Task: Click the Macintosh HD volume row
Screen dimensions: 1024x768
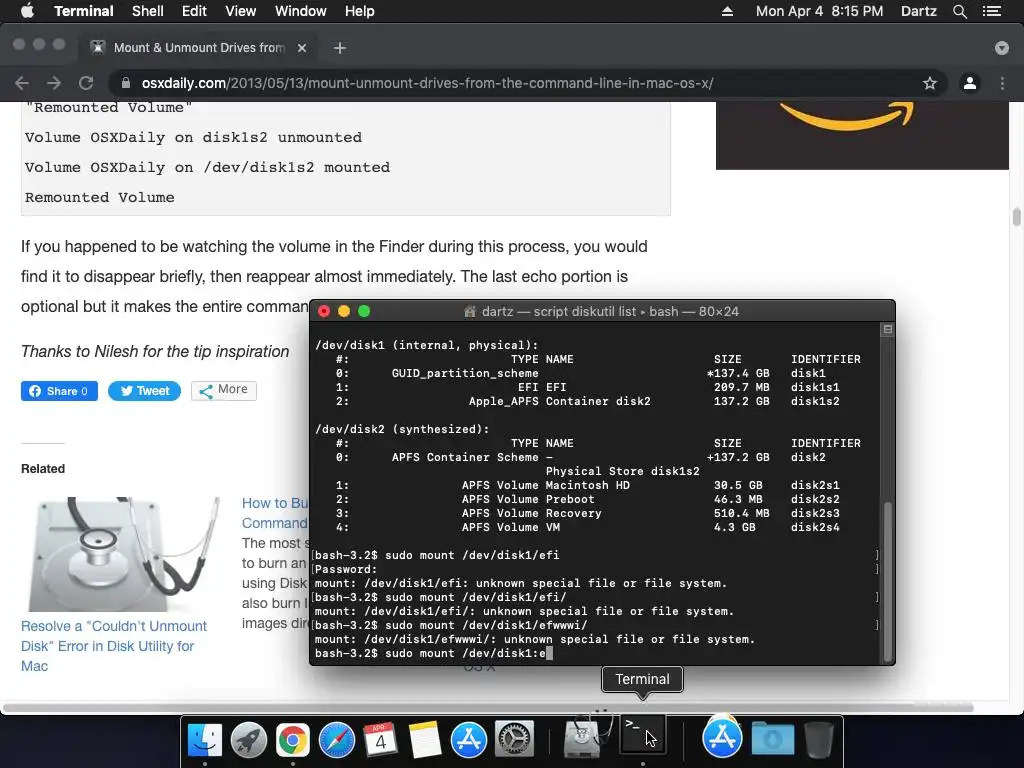Action: (x=588, y=485)
